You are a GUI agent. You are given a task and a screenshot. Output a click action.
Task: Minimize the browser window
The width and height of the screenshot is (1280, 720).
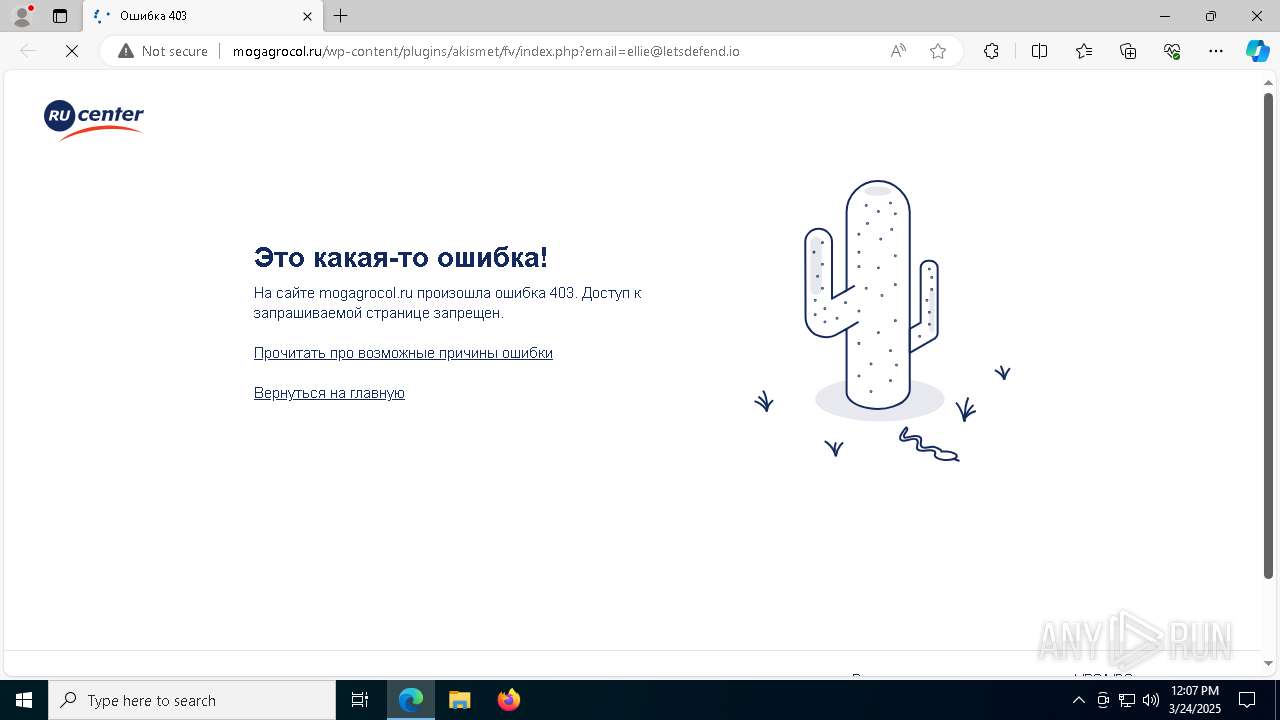click(1165, 16)
